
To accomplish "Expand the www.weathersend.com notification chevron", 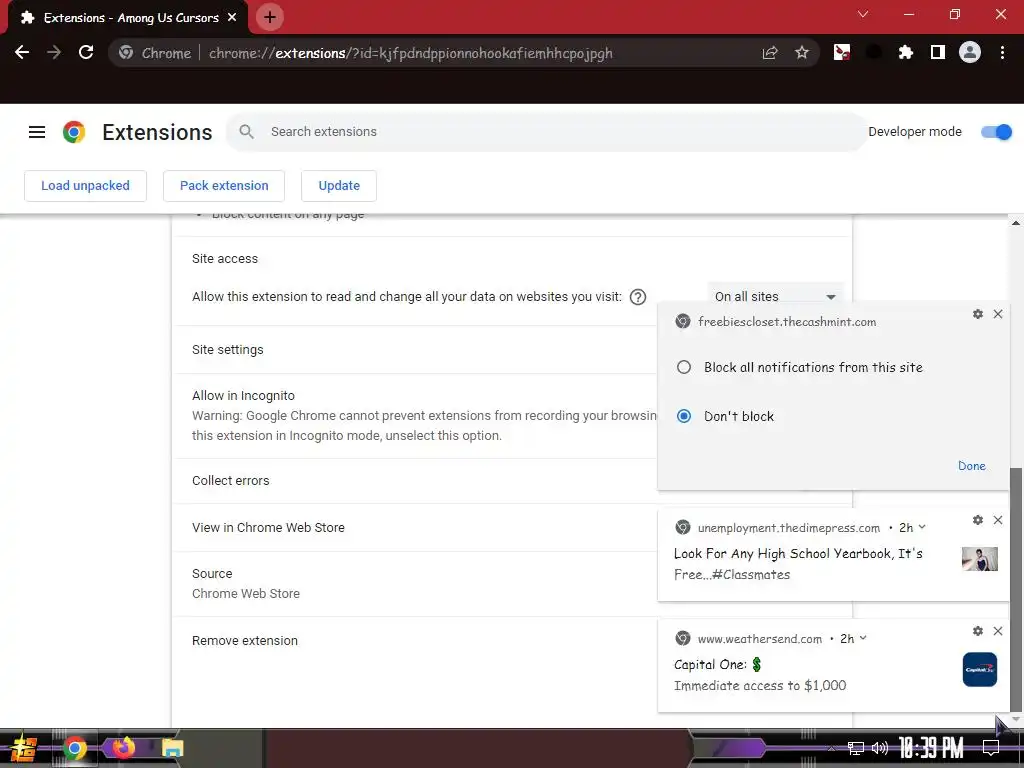I will [863, 637].
